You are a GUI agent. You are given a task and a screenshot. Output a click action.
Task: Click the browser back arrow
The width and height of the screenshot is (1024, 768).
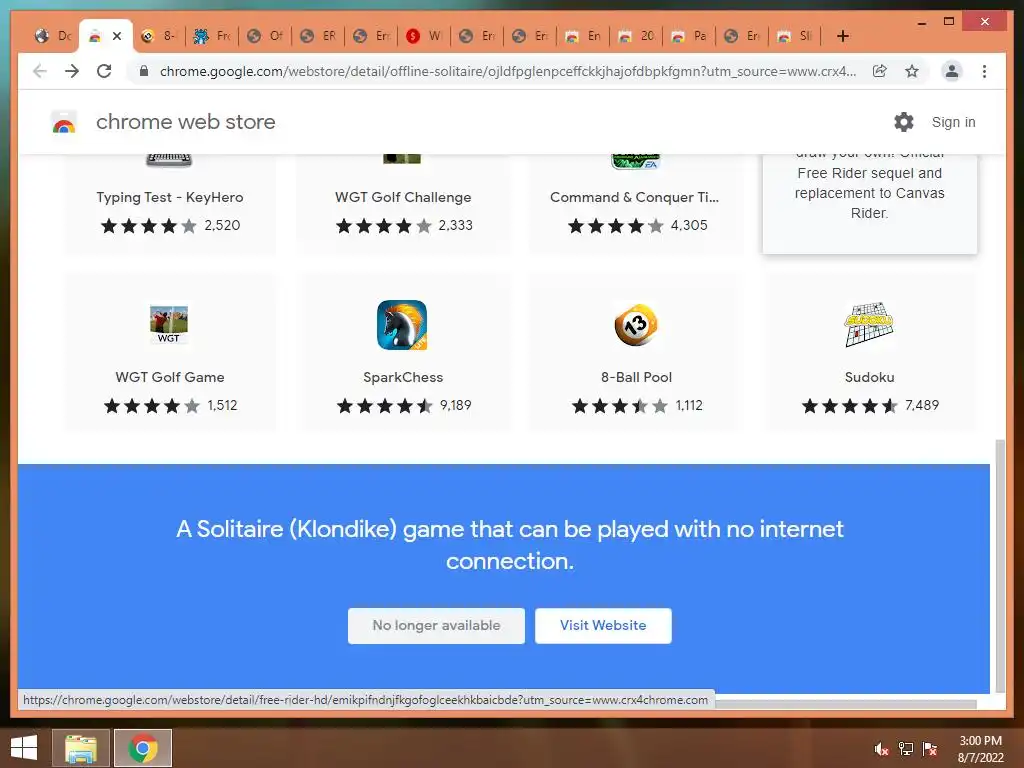40,71
